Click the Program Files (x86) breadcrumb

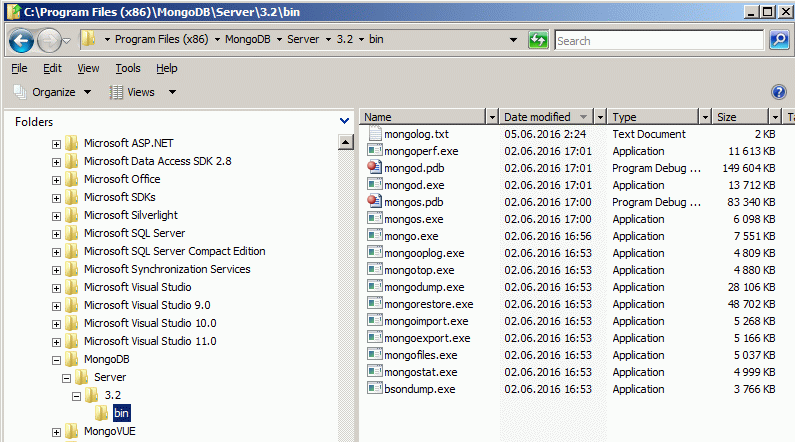[161, 39]
